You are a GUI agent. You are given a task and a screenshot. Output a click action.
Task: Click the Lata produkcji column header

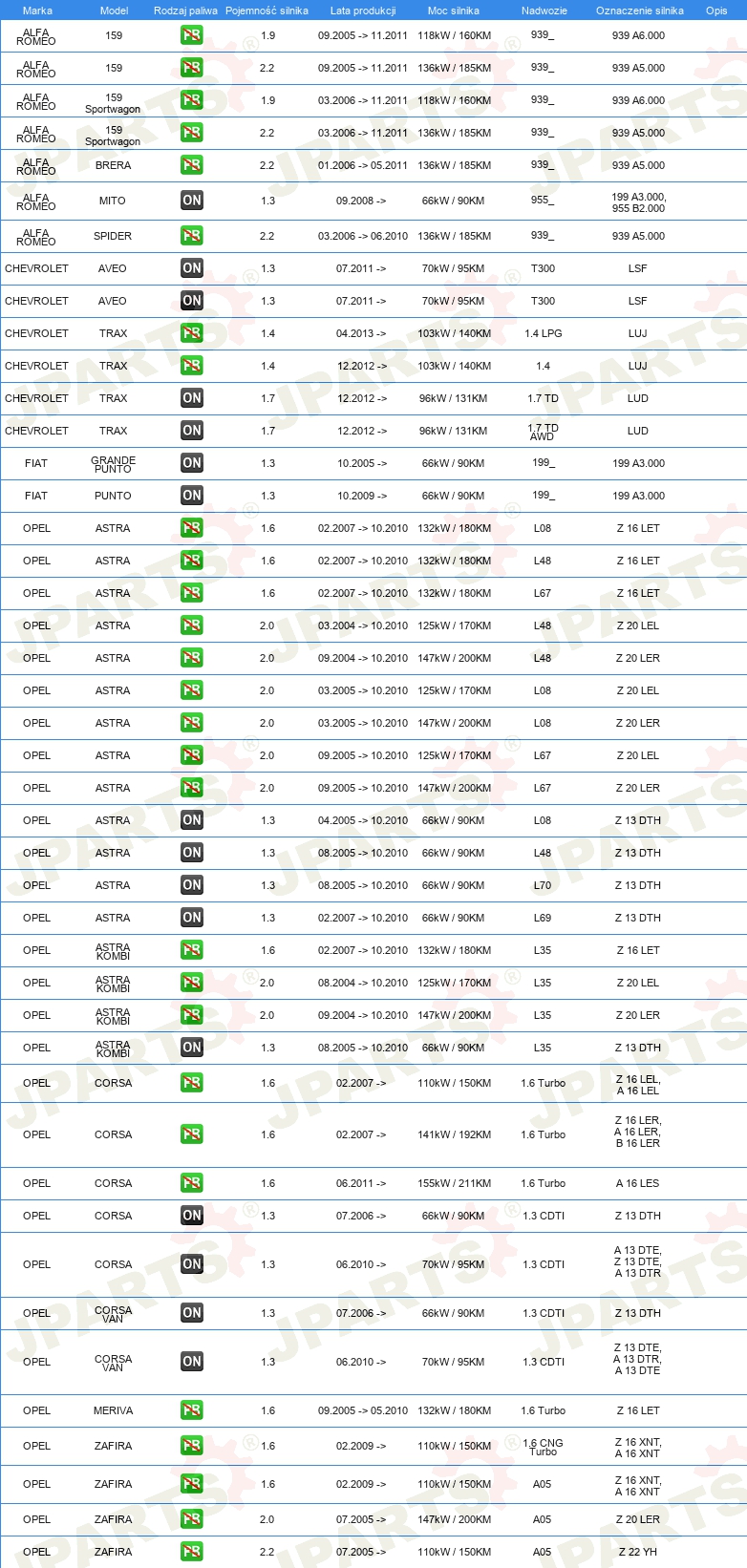363,11
